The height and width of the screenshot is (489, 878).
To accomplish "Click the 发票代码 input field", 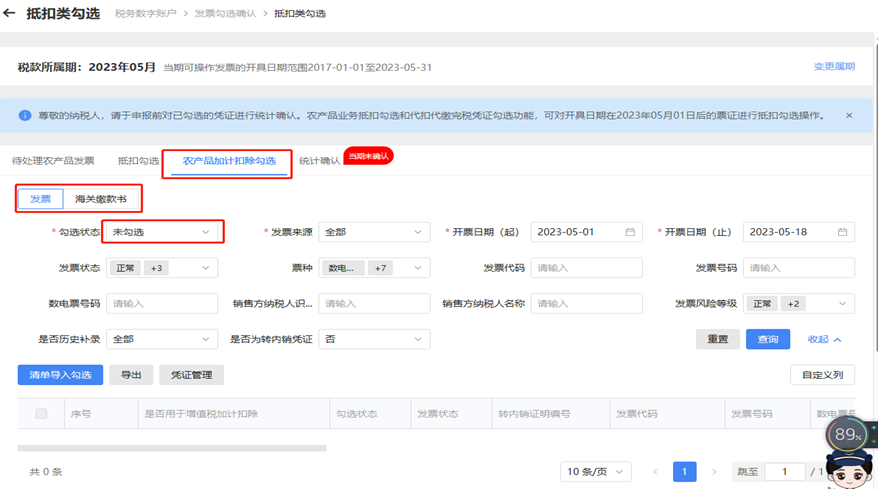I will point(586,268).
